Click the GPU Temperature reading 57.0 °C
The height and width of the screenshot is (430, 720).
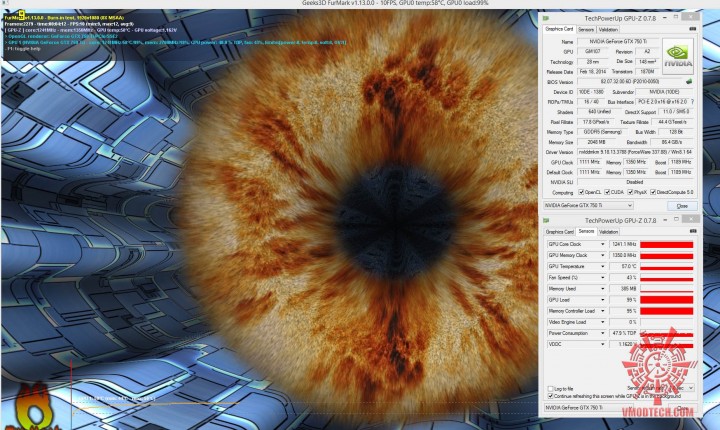[x=623, y=266]
